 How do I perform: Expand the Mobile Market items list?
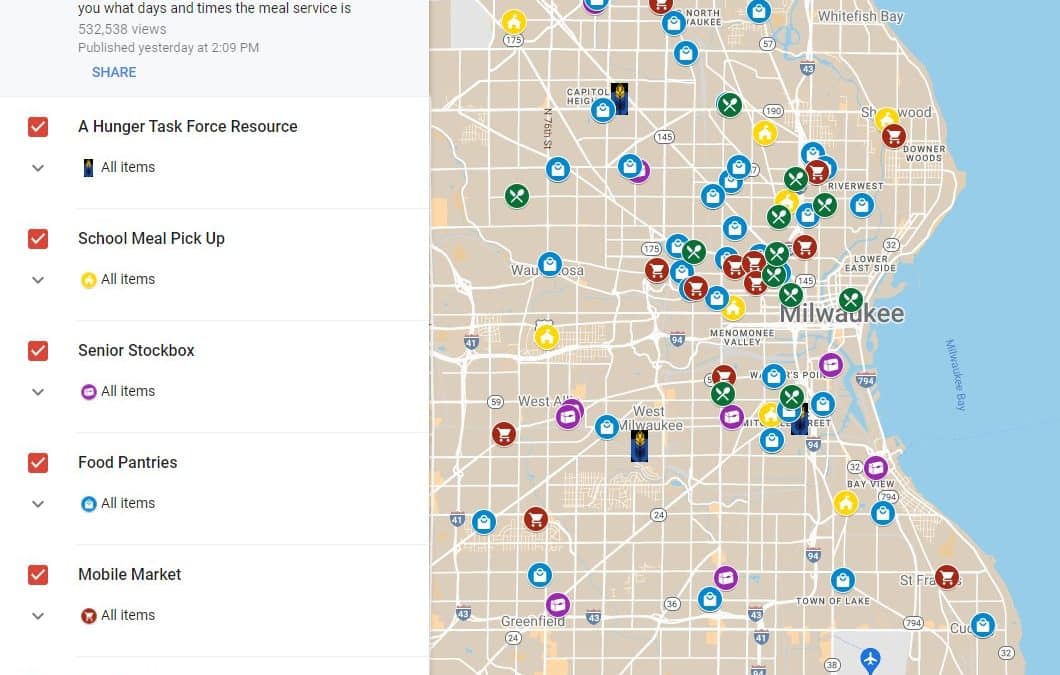(x=38, y=616)
